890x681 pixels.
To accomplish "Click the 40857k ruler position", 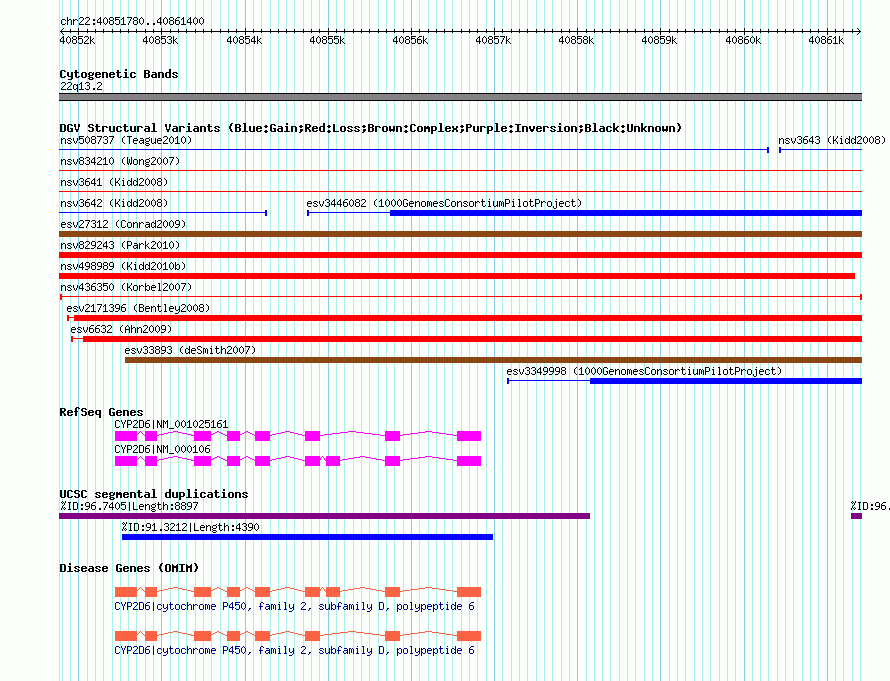I will coord(493,40).
